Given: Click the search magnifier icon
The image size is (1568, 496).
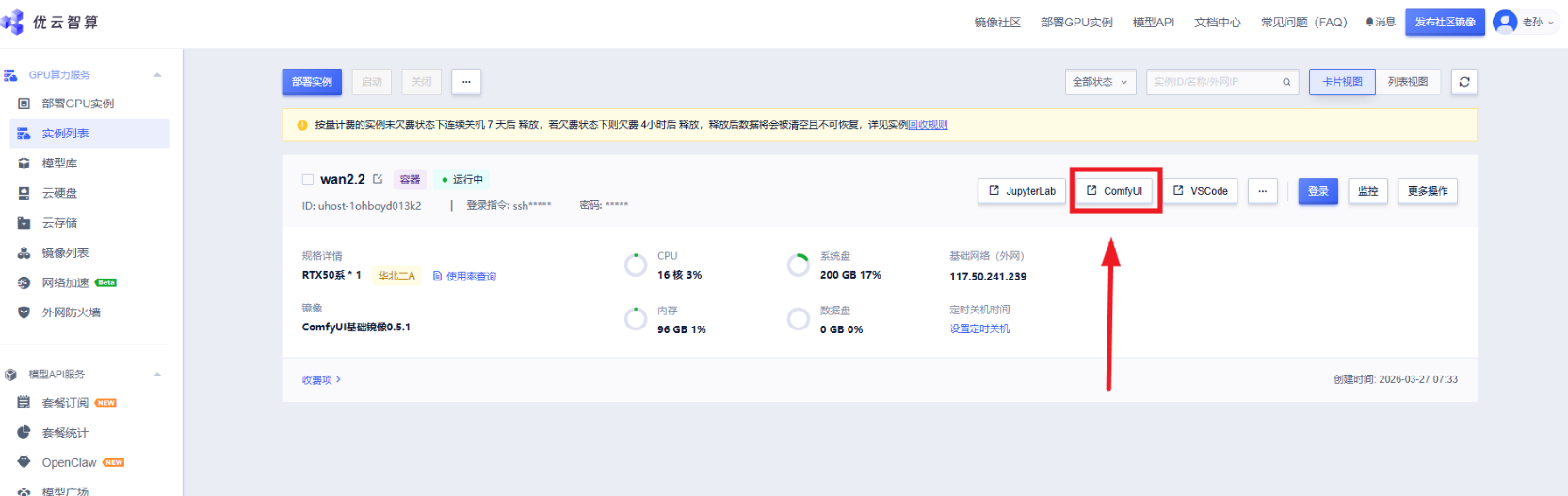Looking at the screenshot, I should coord(1286,82).
